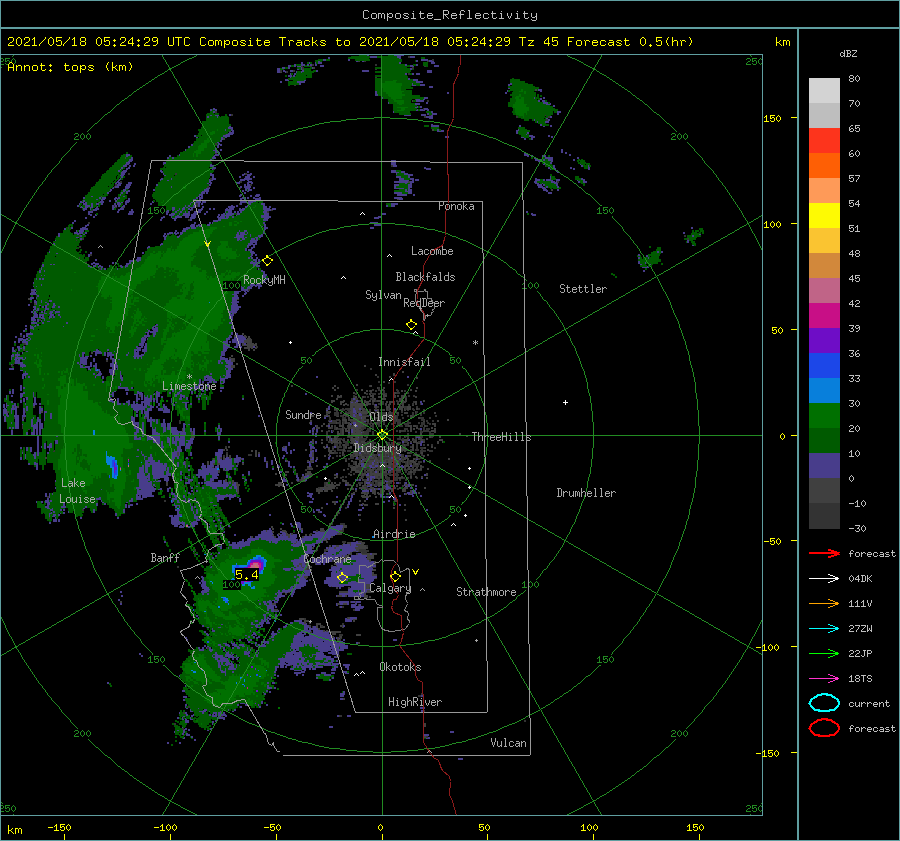Click the ThreeHills label

pos(501,437)
